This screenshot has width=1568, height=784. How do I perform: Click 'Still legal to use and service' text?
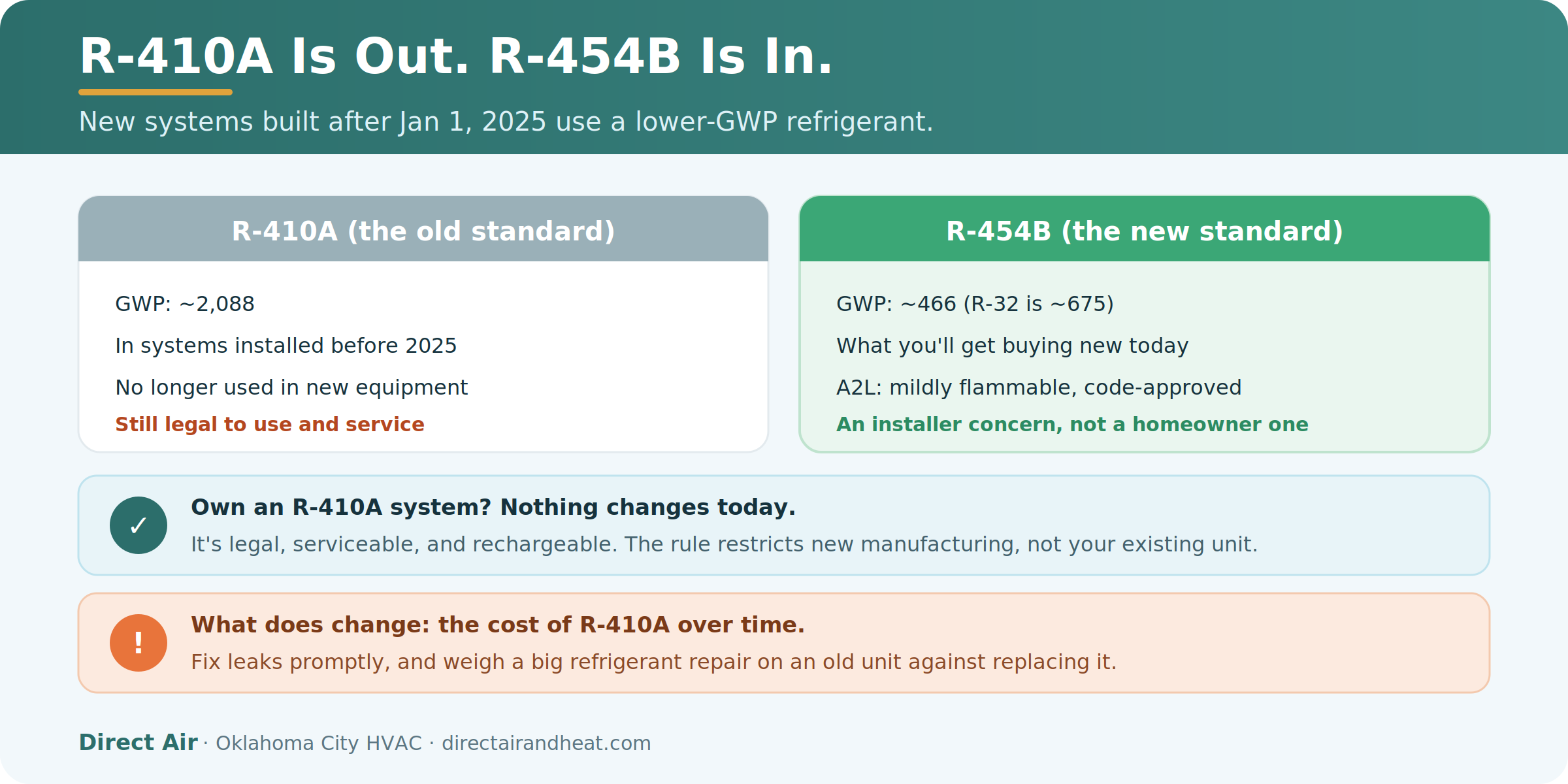[270, 425]
